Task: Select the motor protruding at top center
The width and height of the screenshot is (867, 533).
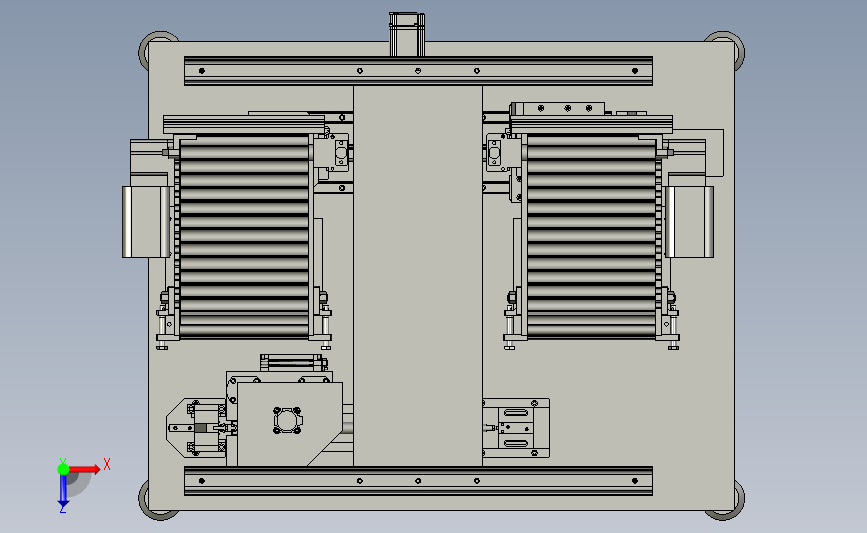Action: click(x=407, y=34)
